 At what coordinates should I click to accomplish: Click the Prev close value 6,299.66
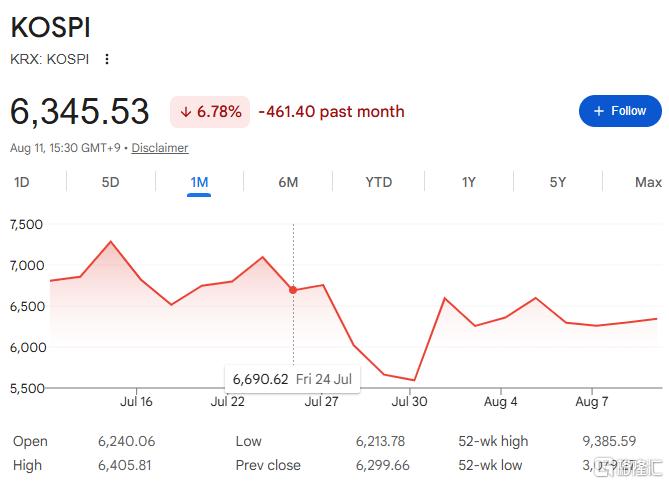(x=383, y=465)
